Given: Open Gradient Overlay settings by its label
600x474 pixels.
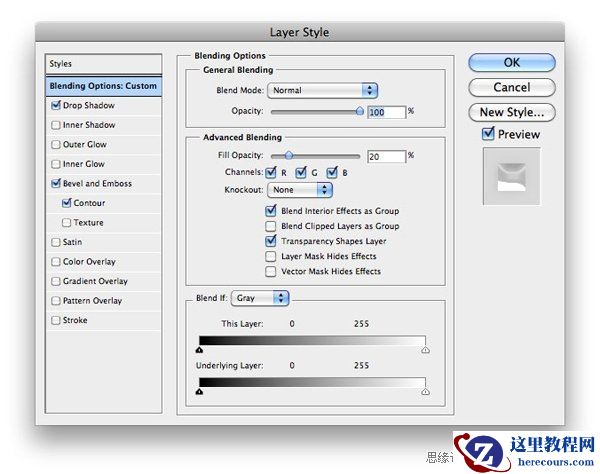Looking at the screenshot, I should click(x=95, y=281).
